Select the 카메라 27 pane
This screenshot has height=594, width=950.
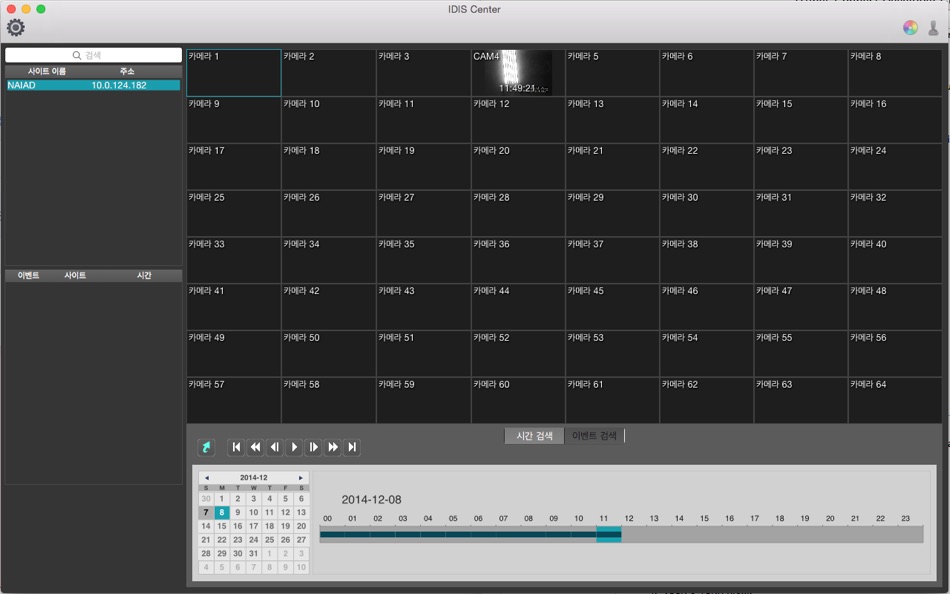click(x=424, y=213)
